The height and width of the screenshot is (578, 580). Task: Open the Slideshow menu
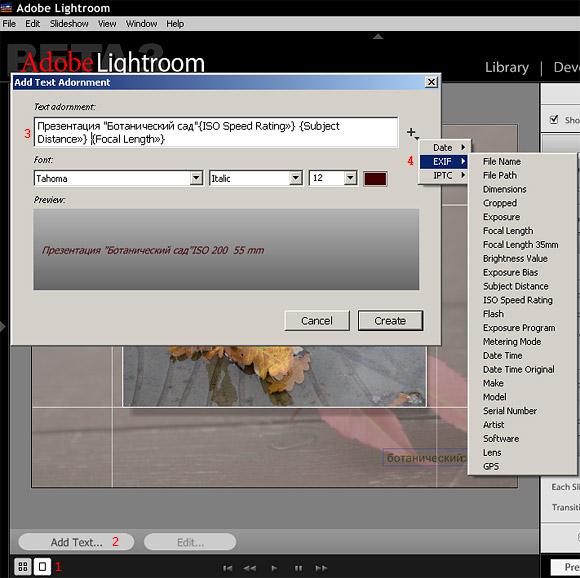click(x=69, y=24)
